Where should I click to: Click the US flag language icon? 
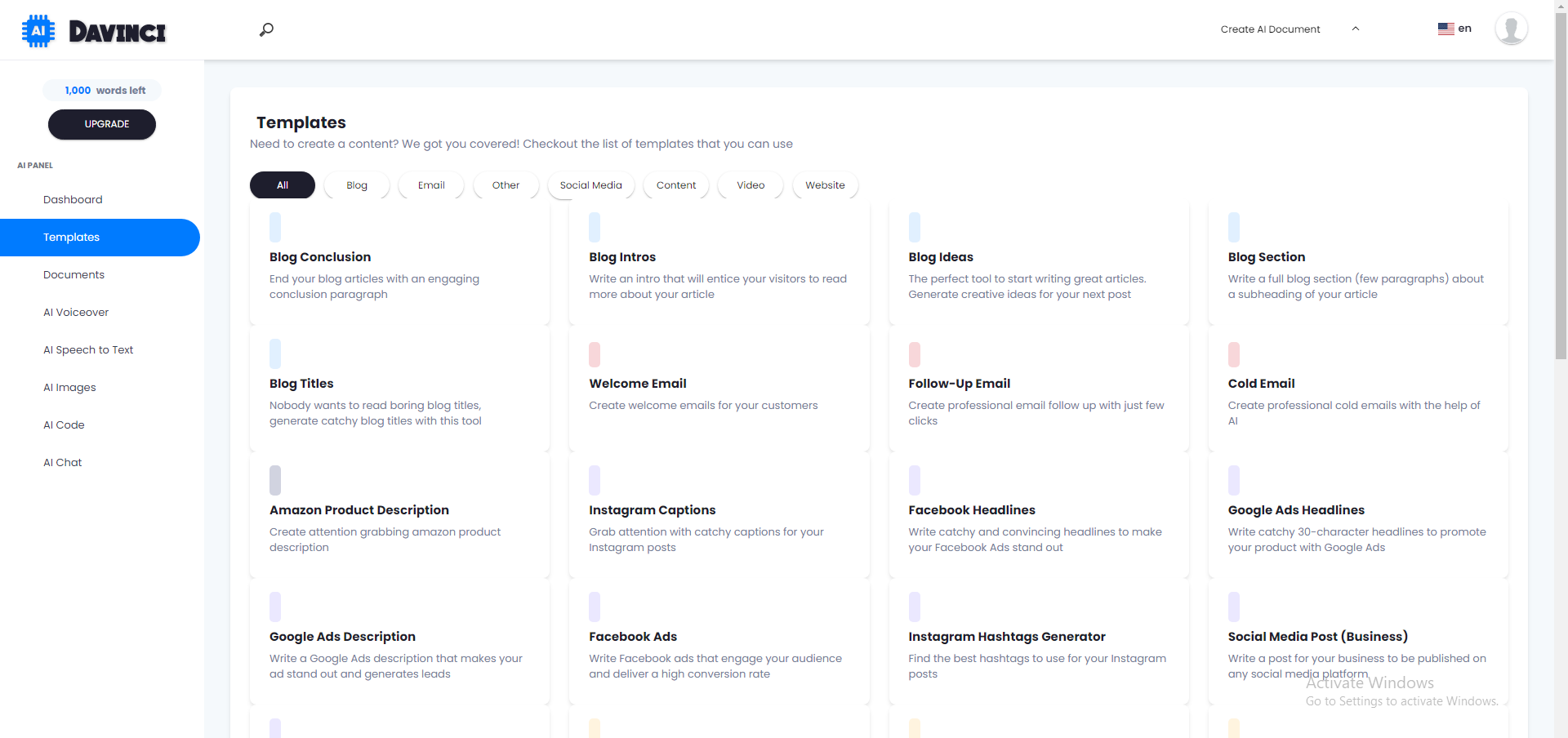point(1445,29)
